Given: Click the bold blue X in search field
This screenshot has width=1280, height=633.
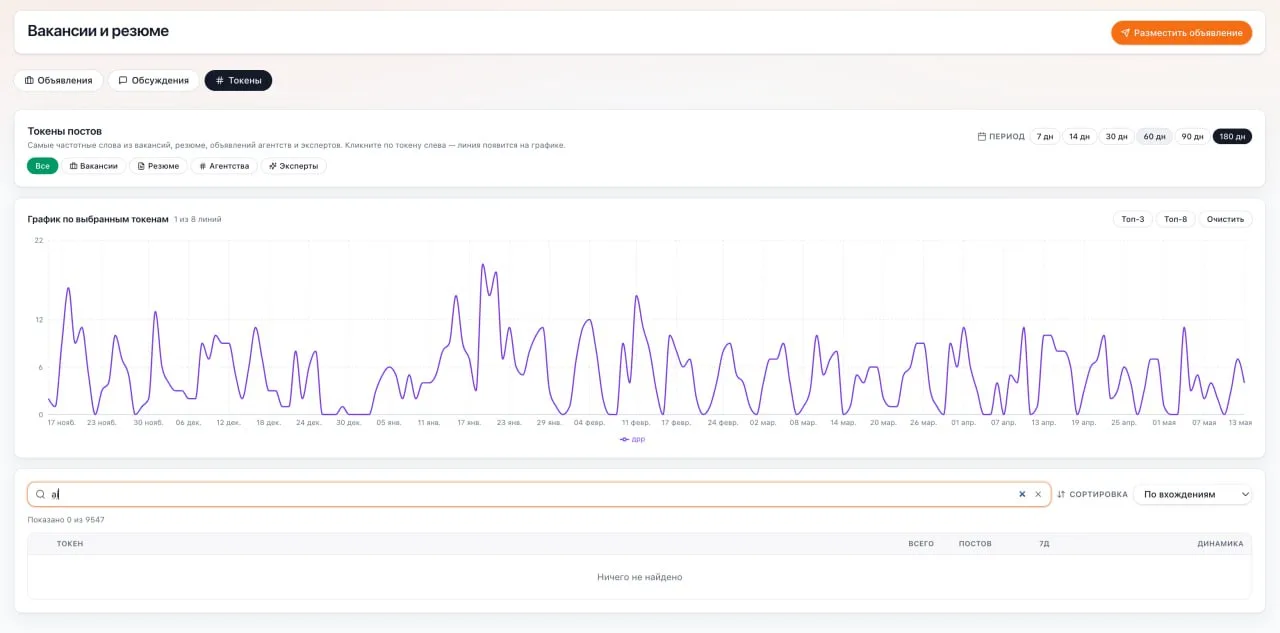Looking at the screenshot, I should (x=1022, y=494).
